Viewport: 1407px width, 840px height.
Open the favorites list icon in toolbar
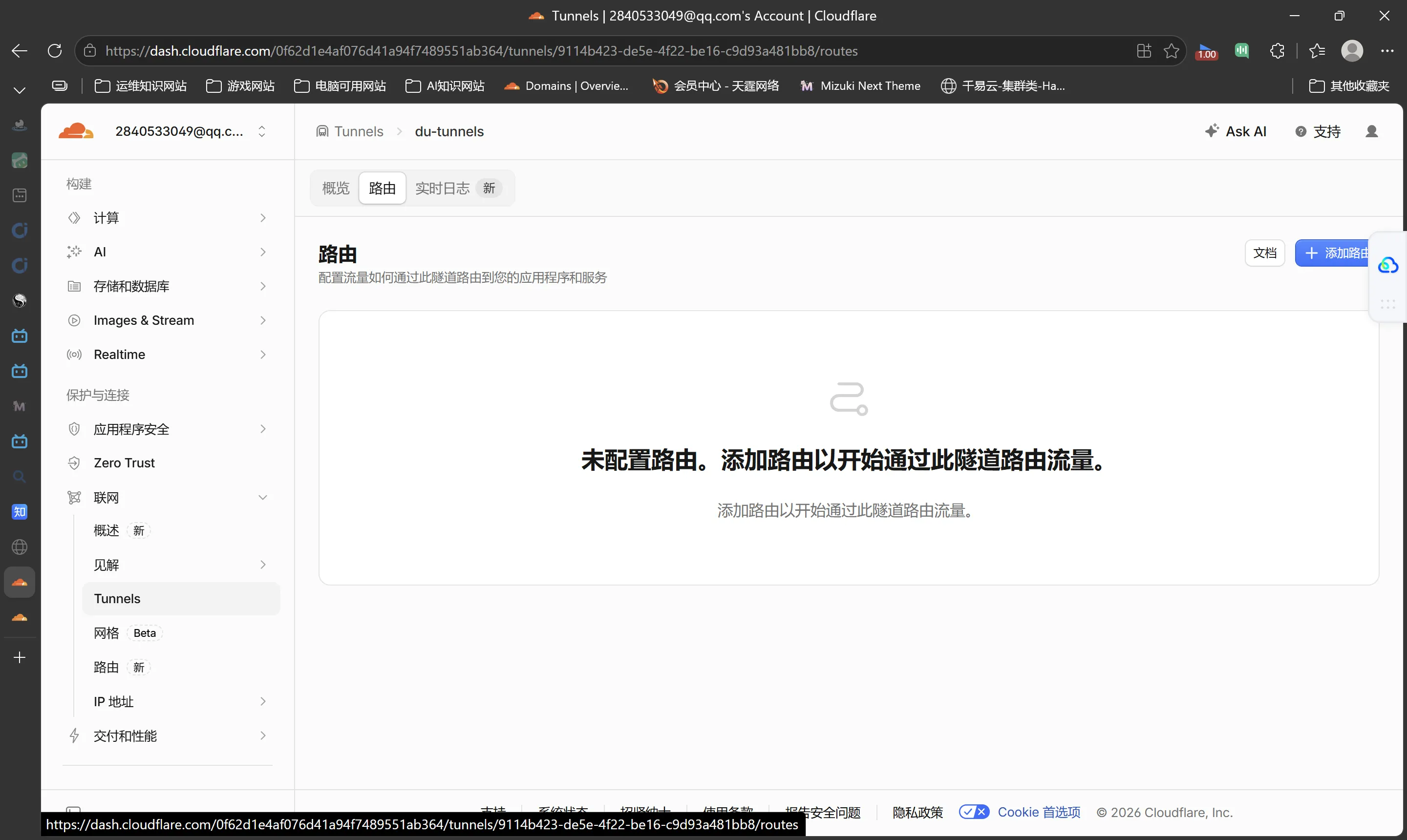(1317, 51)
